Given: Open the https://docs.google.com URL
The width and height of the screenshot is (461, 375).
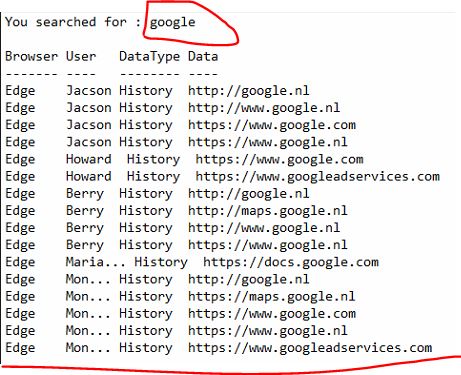Looking at the screenshot, I should click(291, 262).
